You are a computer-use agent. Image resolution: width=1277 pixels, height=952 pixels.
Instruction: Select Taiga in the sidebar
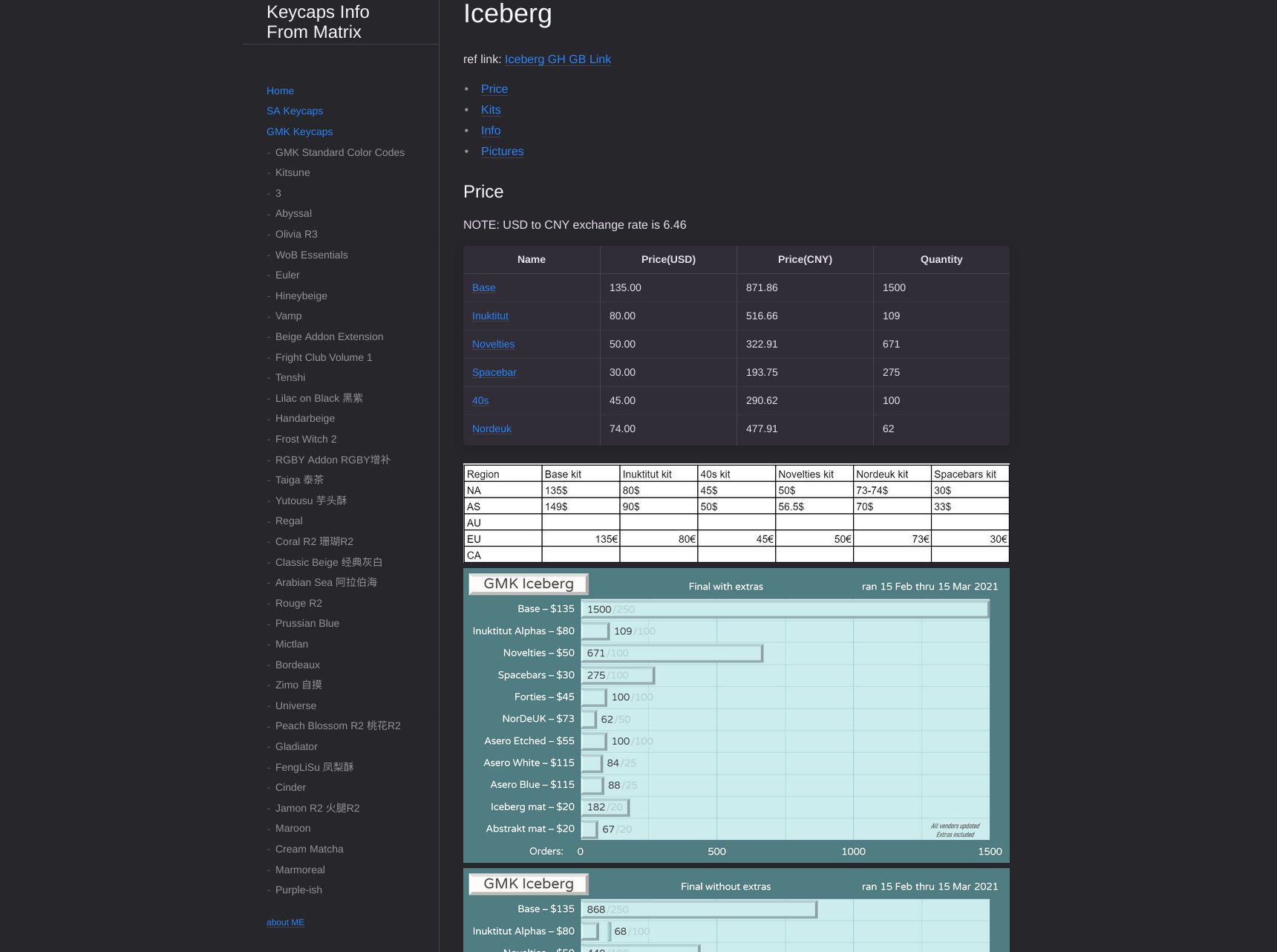pyautogui.click(x=299, y=480)
